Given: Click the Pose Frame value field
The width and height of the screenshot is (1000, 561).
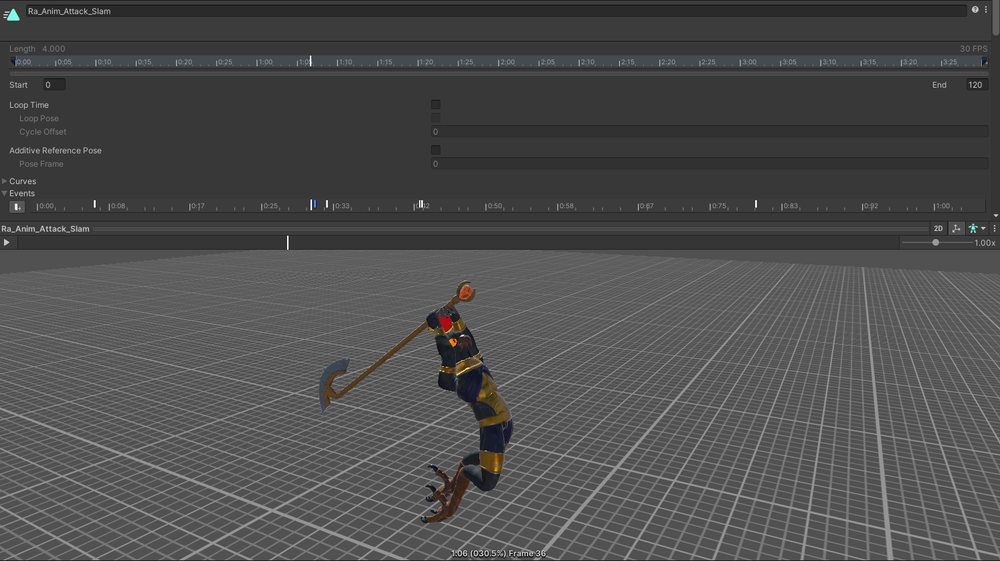Looking at the screenshot, I should click(710, 164).
